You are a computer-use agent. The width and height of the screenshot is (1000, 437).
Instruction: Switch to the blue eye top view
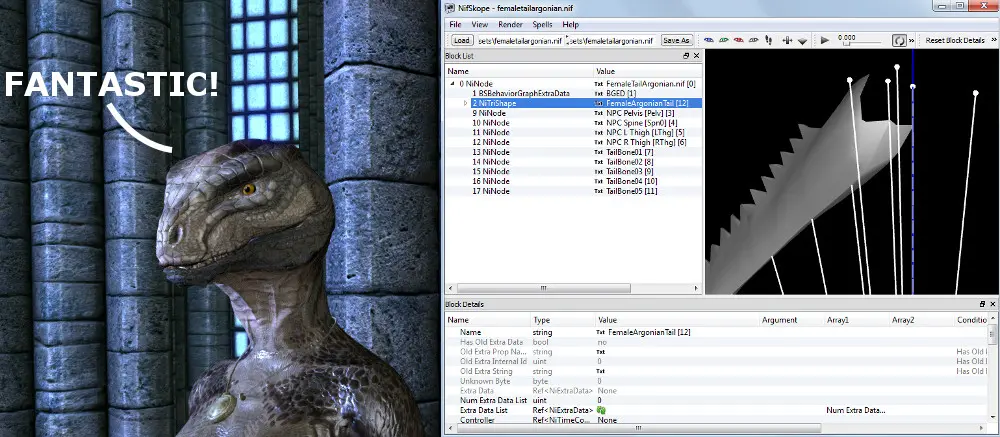pos(709,40)
